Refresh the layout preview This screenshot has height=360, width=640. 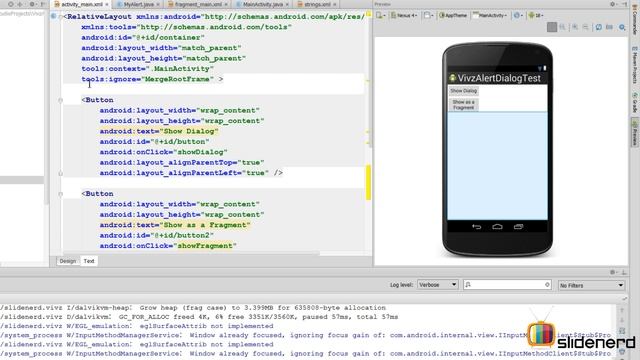point(598,27)
